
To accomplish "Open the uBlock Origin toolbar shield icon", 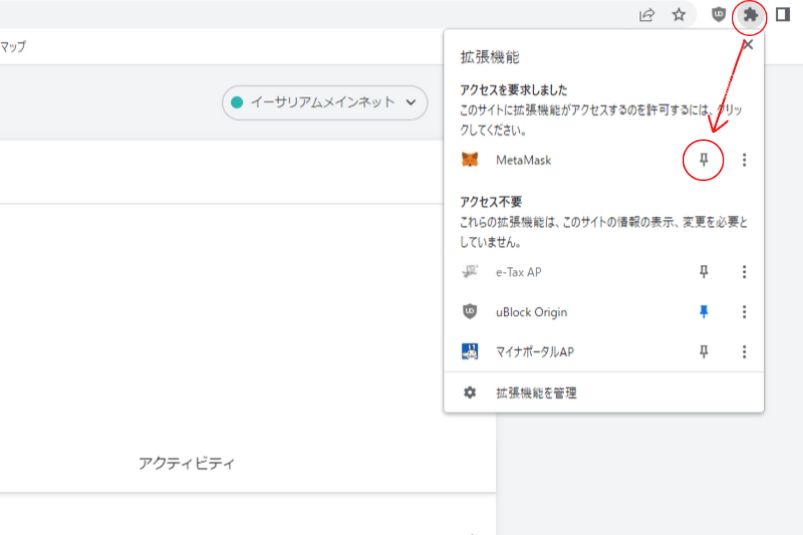I will coord(719,15).
